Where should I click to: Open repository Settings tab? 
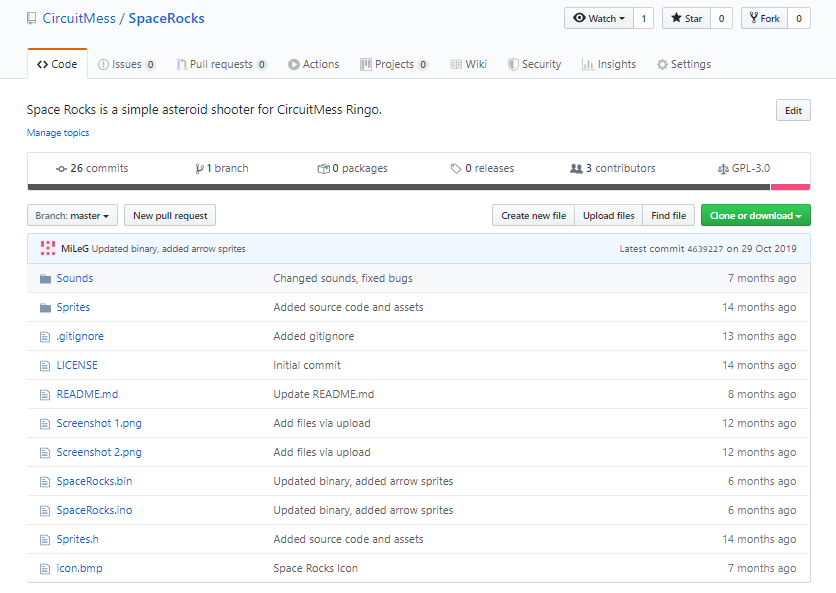pyautogui.click(x=684, y=65)
